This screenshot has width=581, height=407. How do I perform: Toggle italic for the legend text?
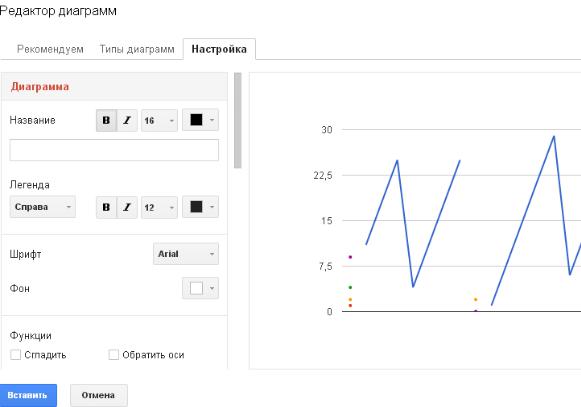127,207
